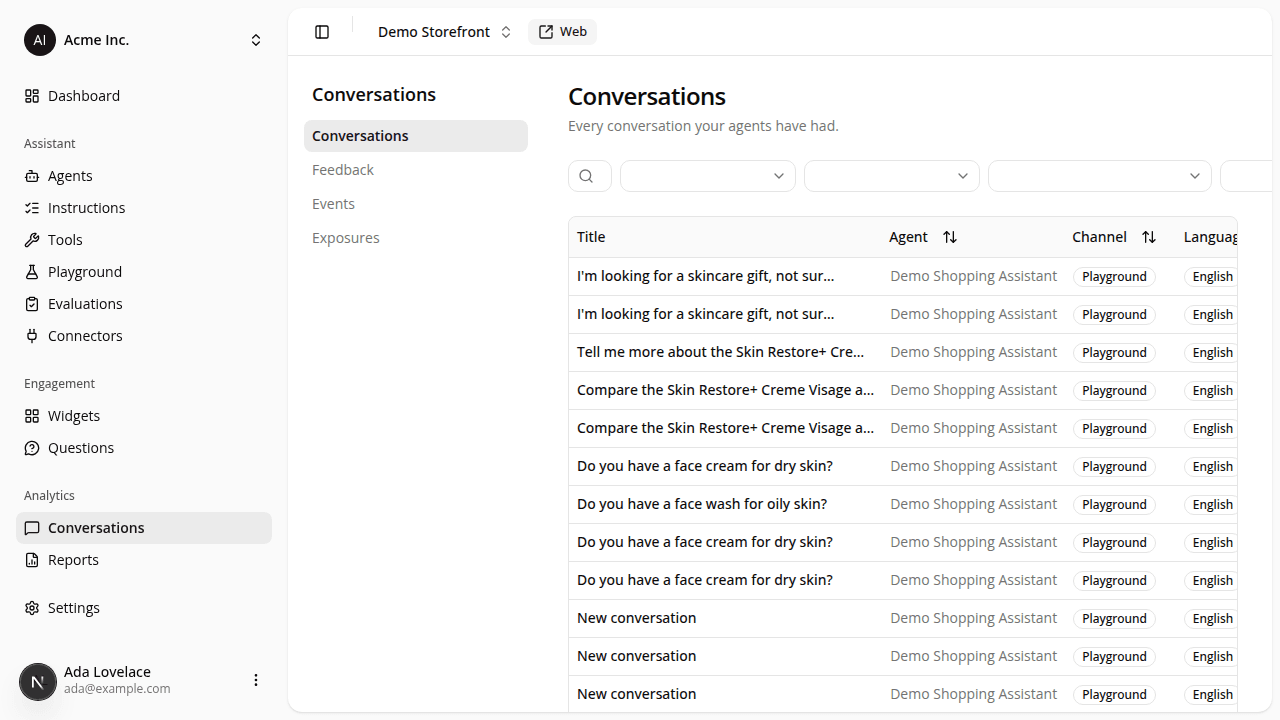Sort by Channel column arrows
The image size is (1280, 720).
1149,237
